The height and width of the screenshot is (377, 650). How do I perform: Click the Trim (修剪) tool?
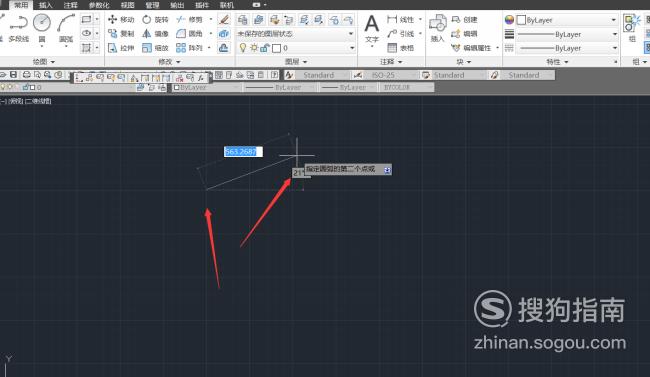(x=189, y=19)
